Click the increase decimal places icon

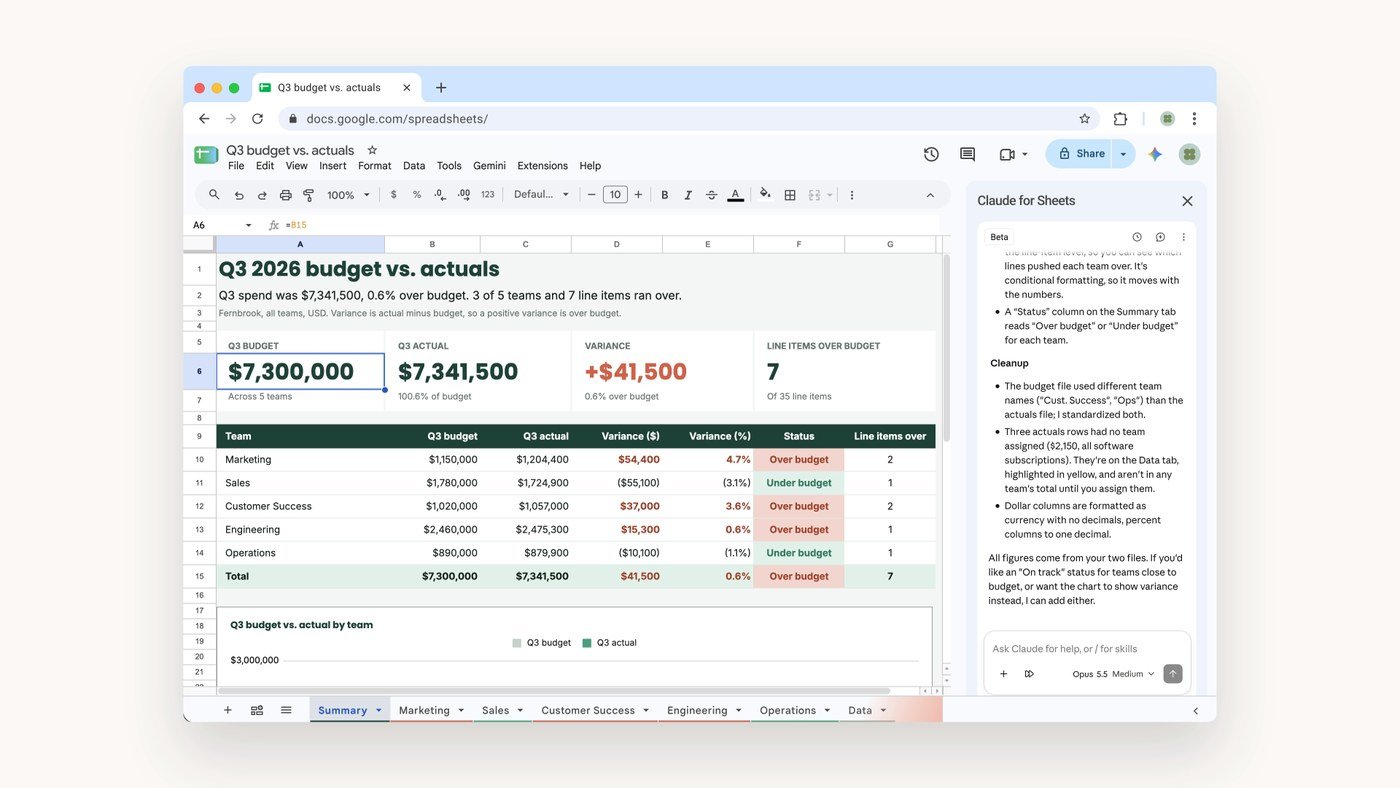click(x=464, y=195)
